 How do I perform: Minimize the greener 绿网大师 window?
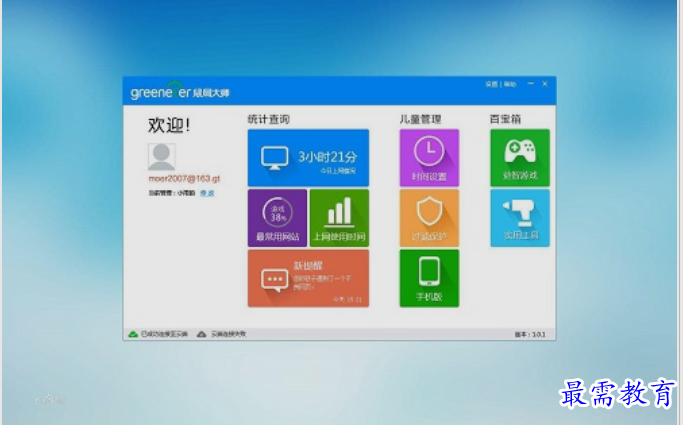click(531, 84)
